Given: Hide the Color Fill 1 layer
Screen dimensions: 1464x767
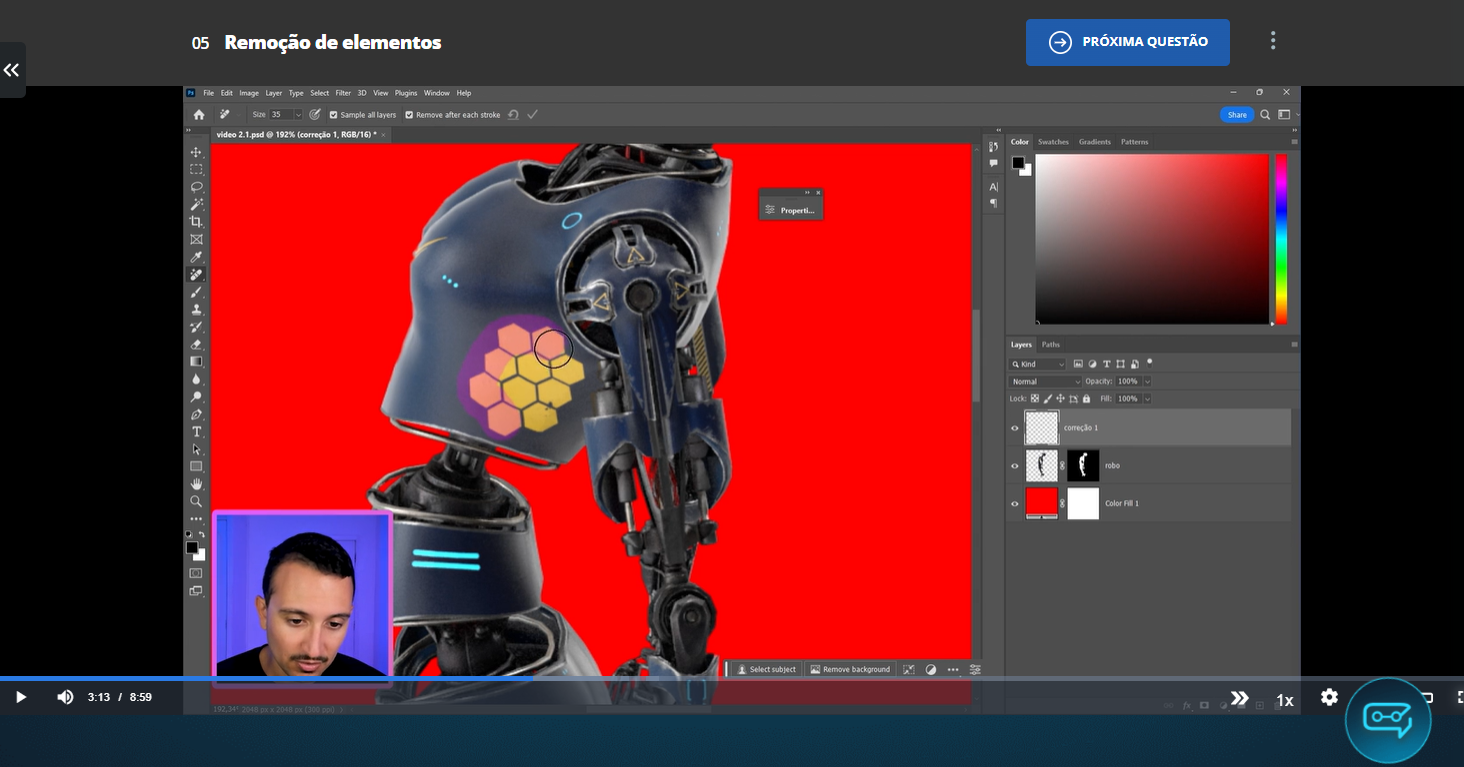Looking at the screenshot, I should [1015, 503].
